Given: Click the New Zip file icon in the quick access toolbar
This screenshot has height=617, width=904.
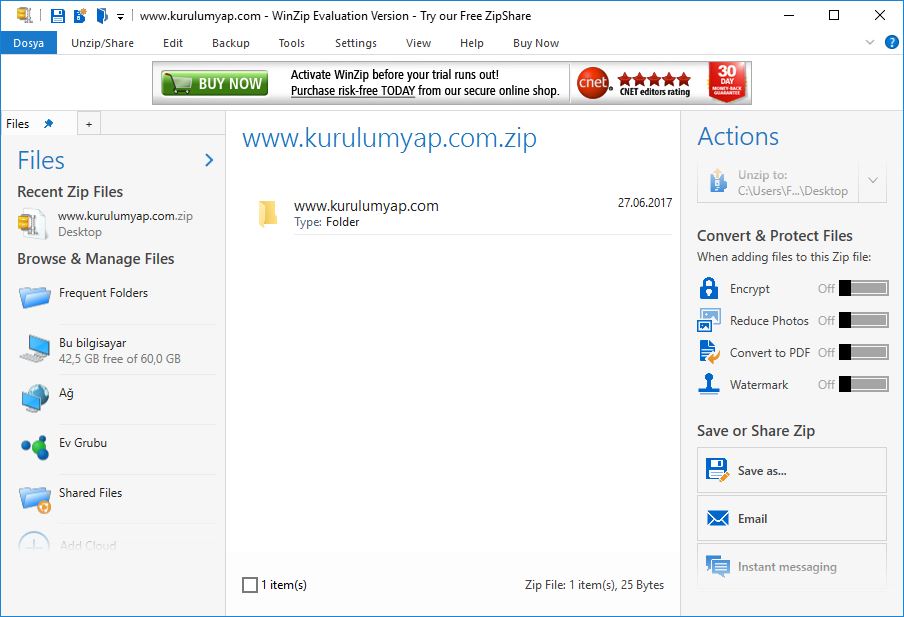Looking at the screenshot, I should pos(80,16).
